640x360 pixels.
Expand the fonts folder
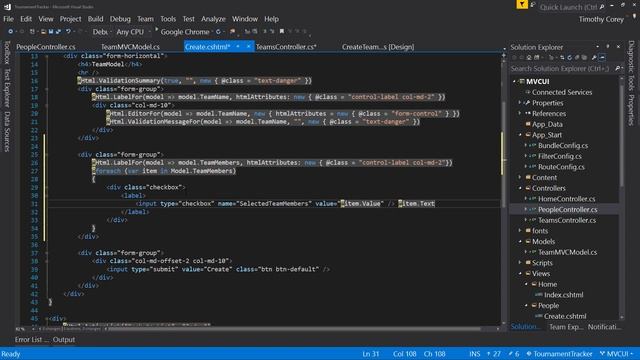tap(520, 231)
